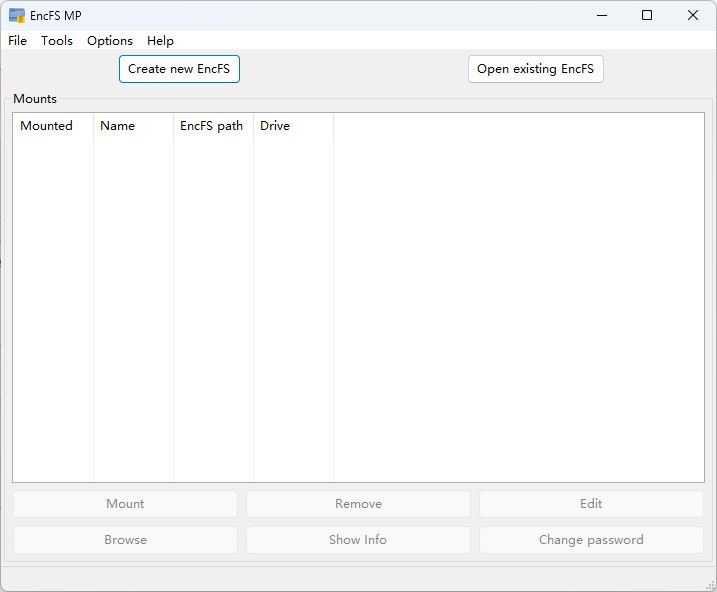Click the Create new EncFS button
Screen dimensions: 717x592
pos(179,69)
